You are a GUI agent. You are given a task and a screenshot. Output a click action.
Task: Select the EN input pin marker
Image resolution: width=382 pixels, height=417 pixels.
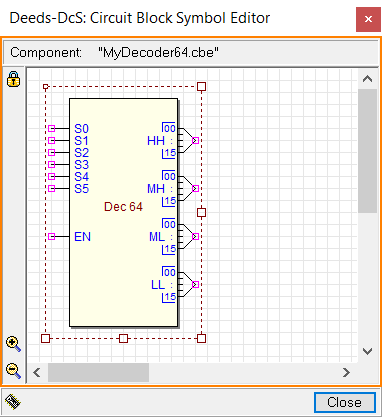52,236
